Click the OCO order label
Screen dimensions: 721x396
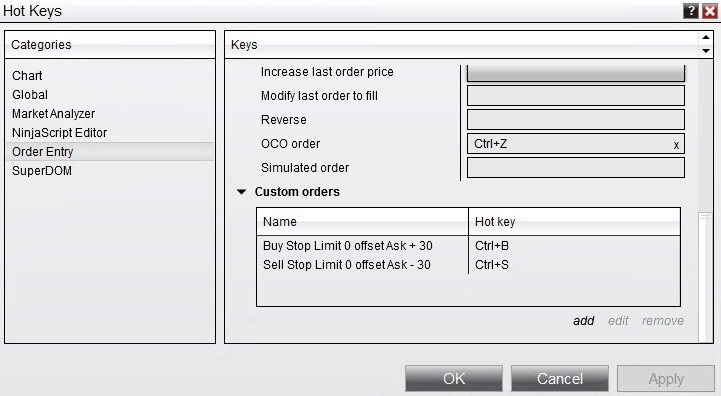[x=290, y=143]
